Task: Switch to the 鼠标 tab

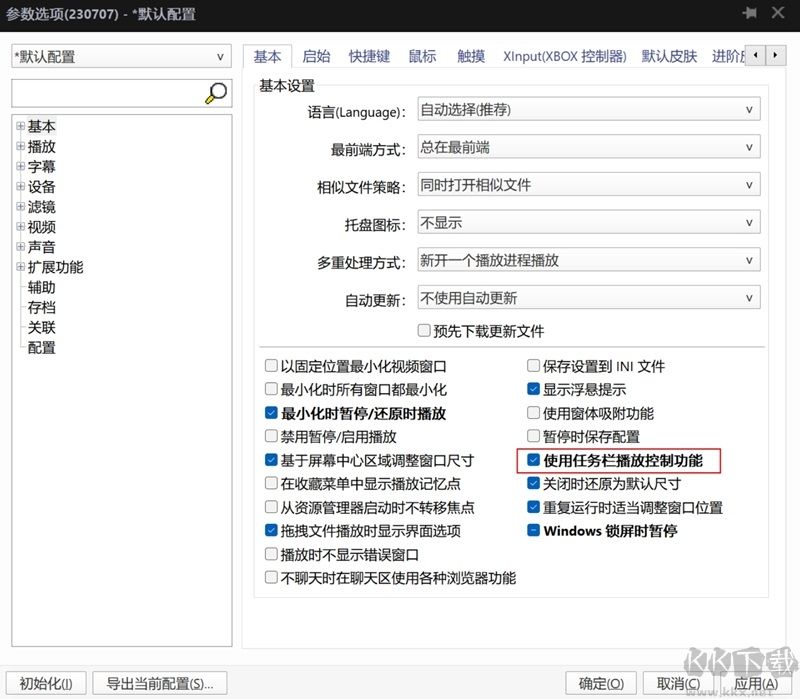Action: pyautogui.click(x=422, y=57)
